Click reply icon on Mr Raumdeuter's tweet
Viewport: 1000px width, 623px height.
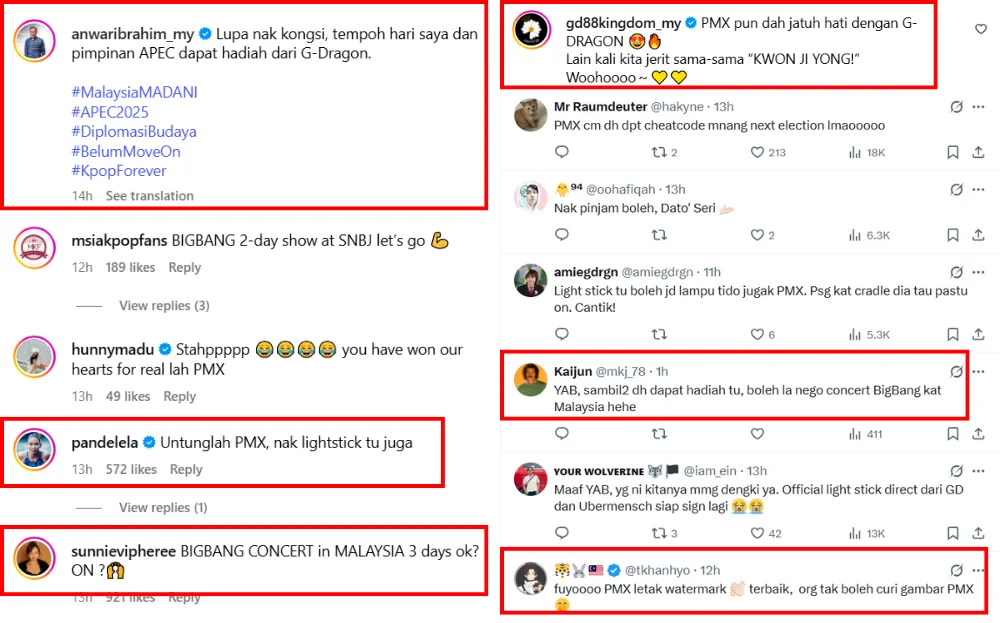(562, 152)
